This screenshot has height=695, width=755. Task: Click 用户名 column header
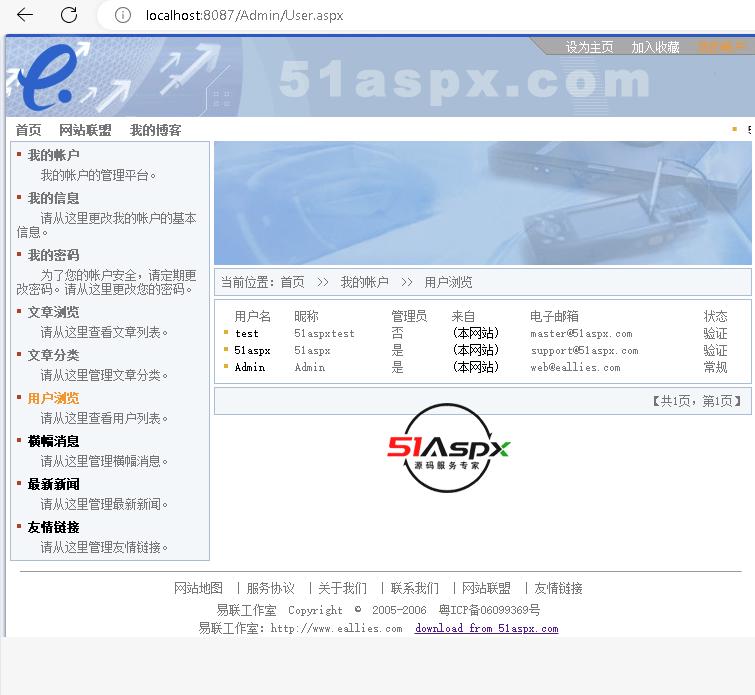(x=252, y=316)
